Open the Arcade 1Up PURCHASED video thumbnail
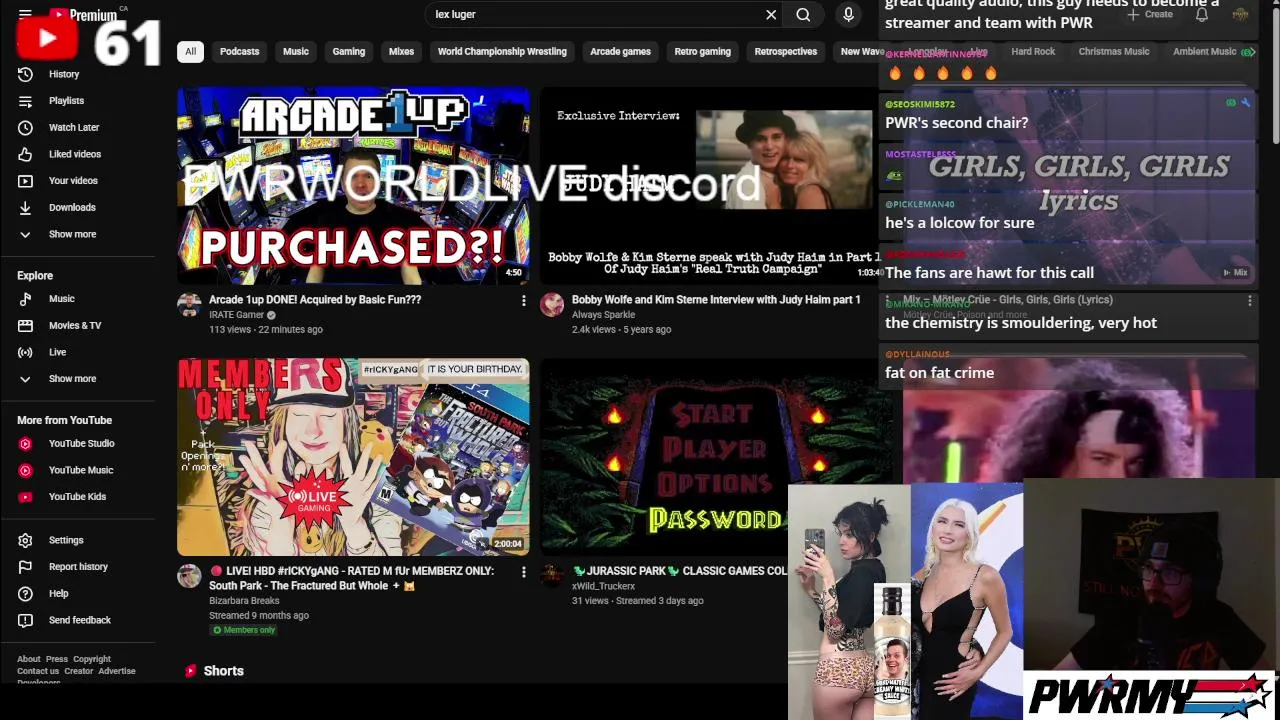Viewport: 1280px width, 720px height. click(x=353, y=186)
